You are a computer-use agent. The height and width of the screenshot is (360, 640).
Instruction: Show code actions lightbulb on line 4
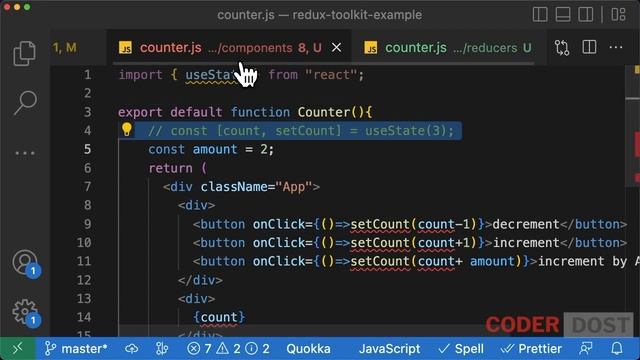point(127,129)
